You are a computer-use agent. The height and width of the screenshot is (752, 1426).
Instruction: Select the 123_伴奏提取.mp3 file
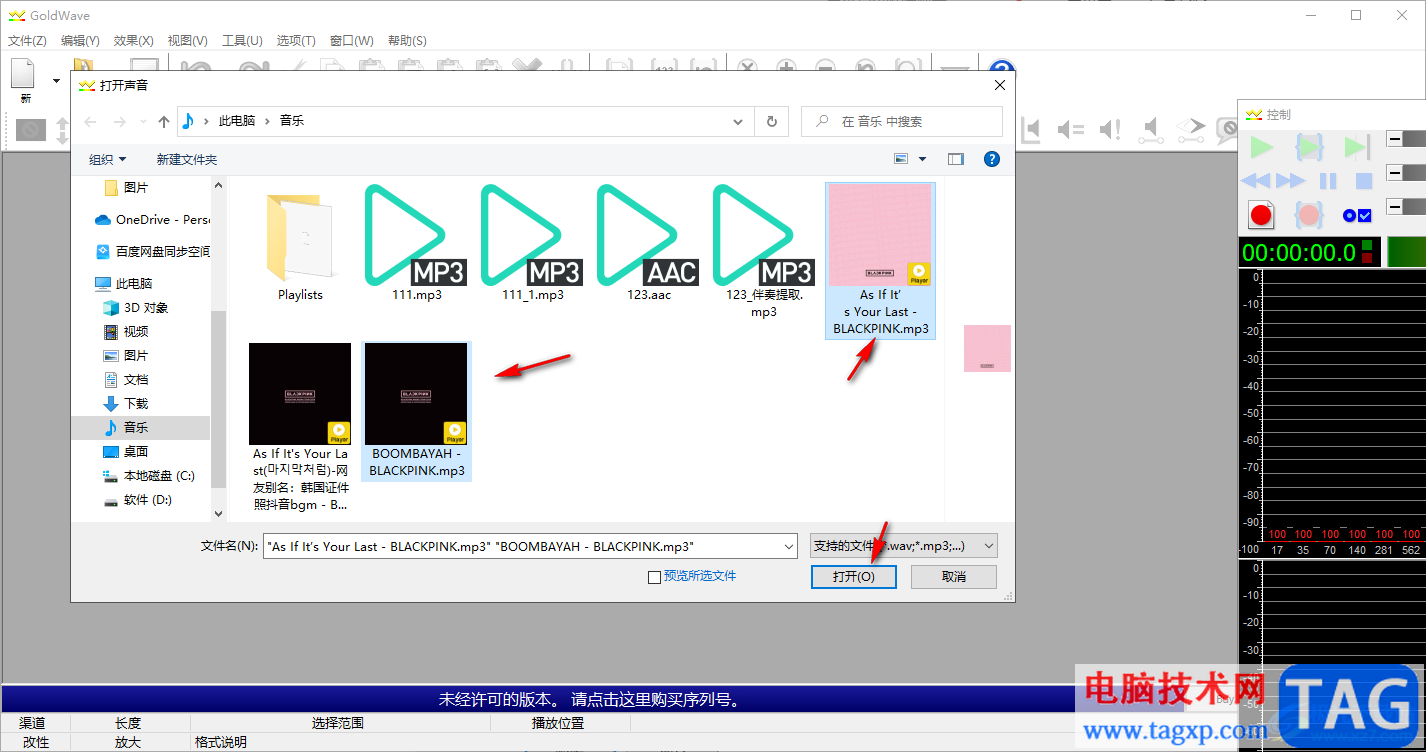[x=764, y=251]
